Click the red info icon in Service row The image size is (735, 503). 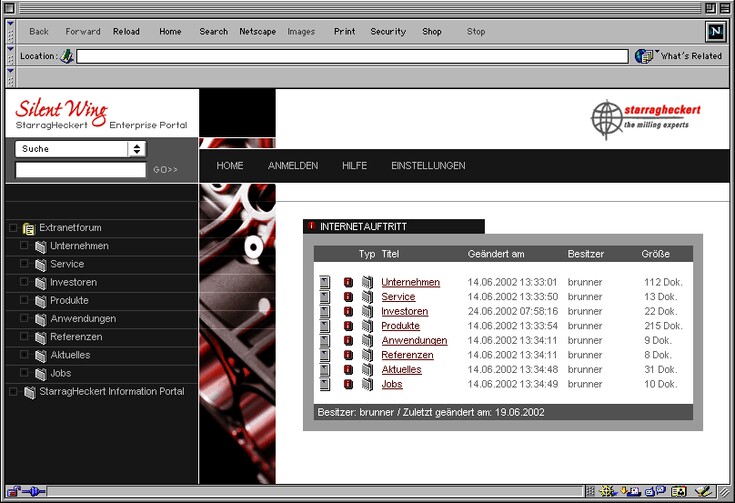pyautogui.click(x=348, y=297)
